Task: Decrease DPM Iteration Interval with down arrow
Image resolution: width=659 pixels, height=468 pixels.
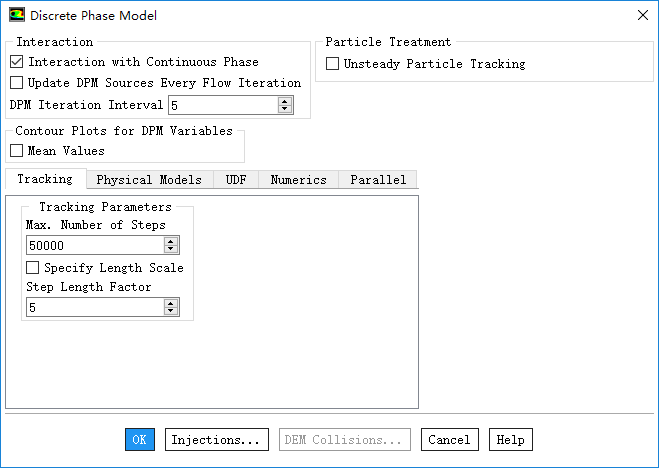Action: [x=285, y=109]
